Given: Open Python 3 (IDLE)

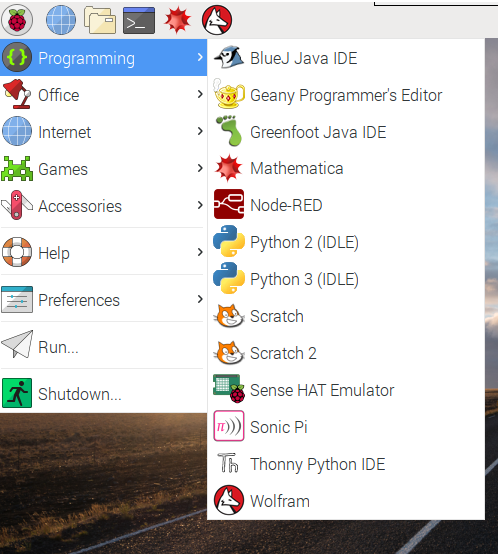Looking at the screenshot, I should 346,278.
